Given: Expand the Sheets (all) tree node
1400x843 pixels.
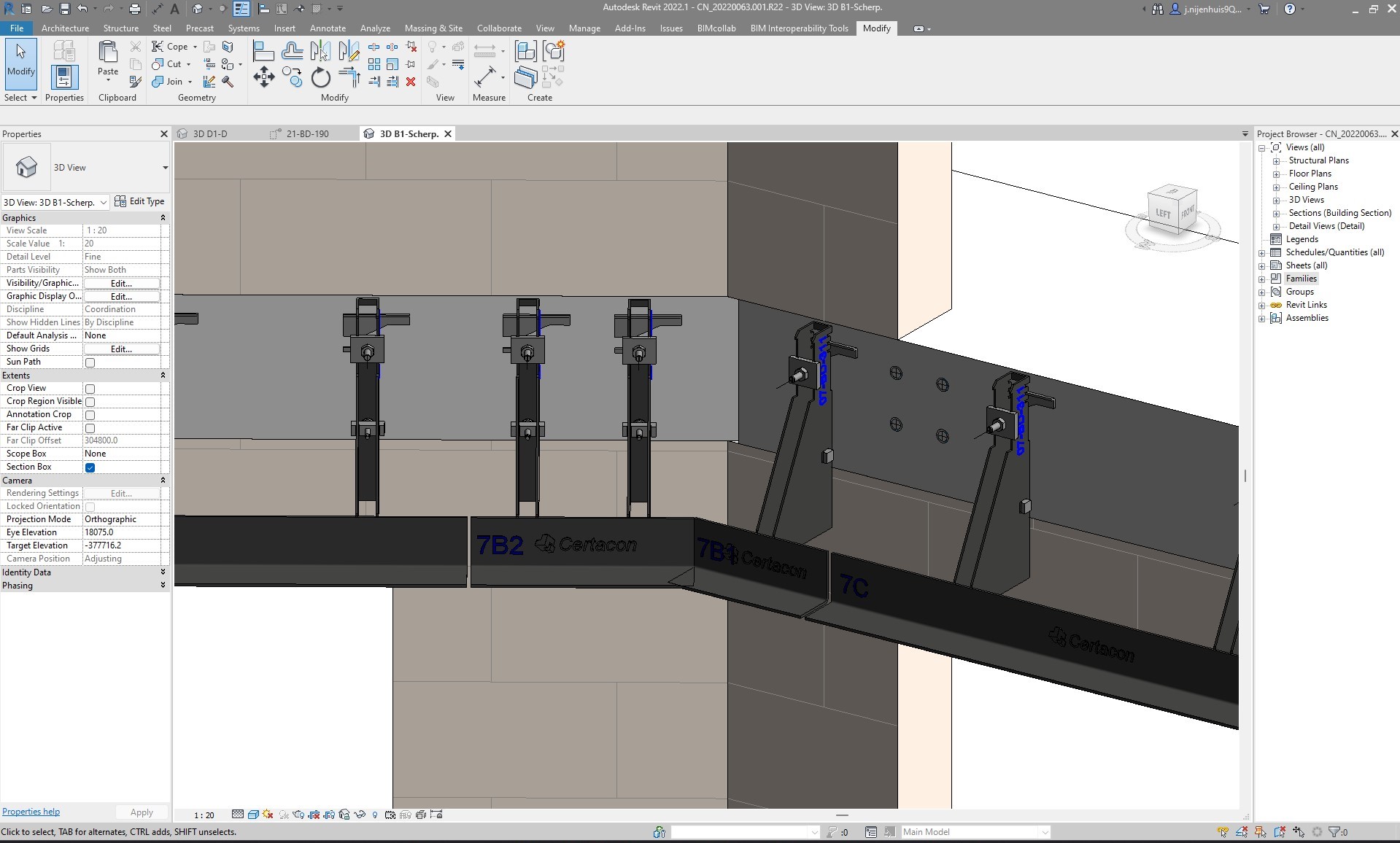Looking at the screenshot, I should click(1262, 266).
